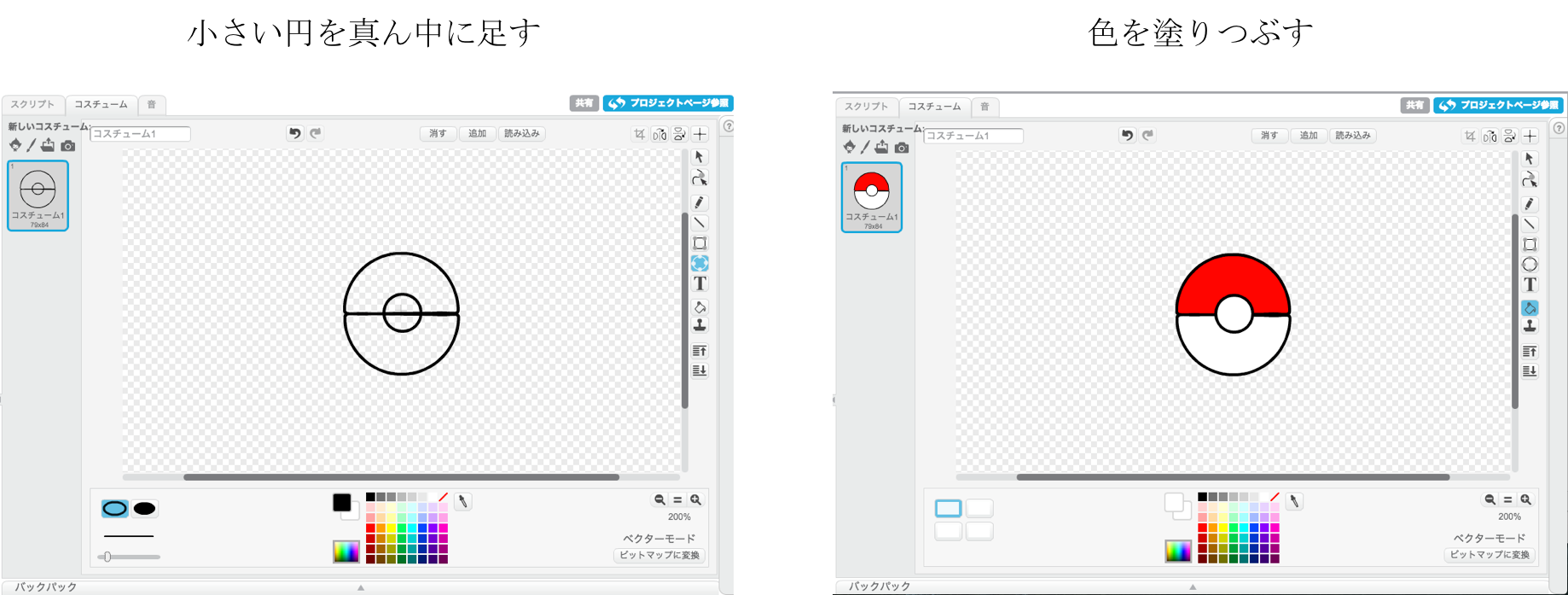Select the Reshape tool in right editor

(x=1530, y=180)
